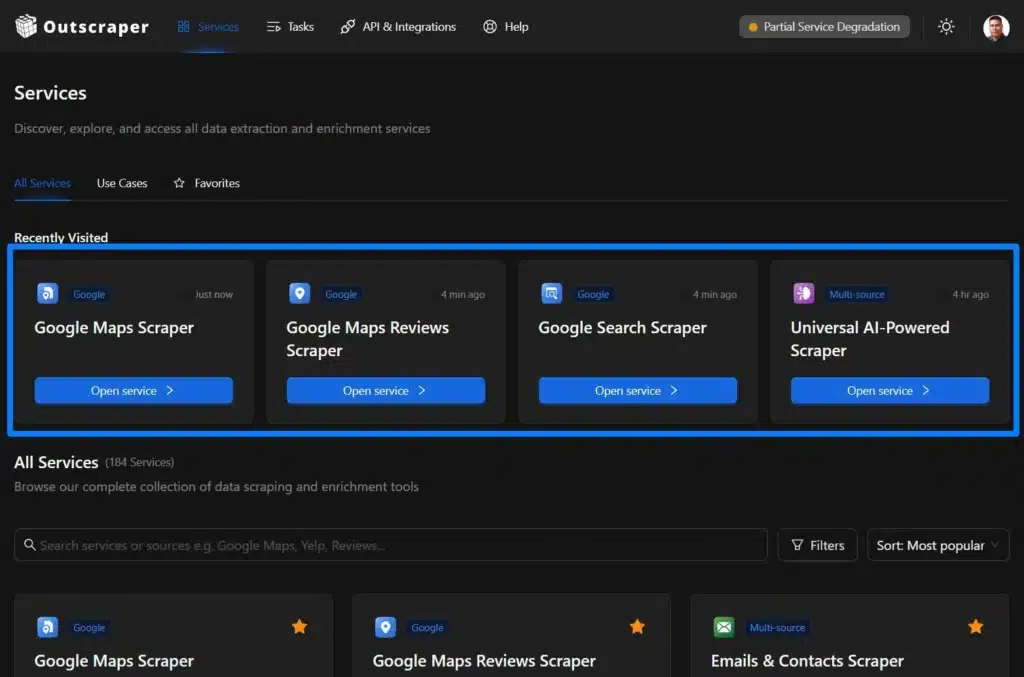1024x677 pixels.
Task: Switch to the Use Cases tab
Action: pyautogui.click(x=121, y=183)
